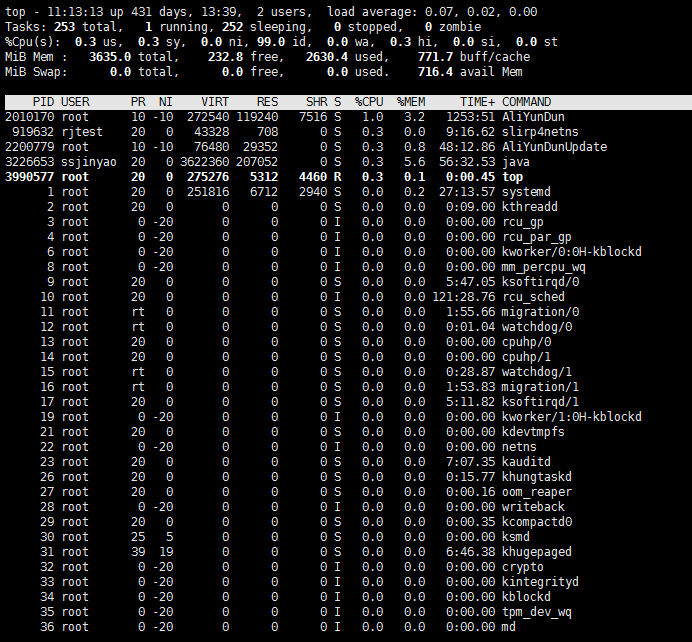Select the writeback command
Viewport: 692px width, 642px height.
(x=533, y=507)
